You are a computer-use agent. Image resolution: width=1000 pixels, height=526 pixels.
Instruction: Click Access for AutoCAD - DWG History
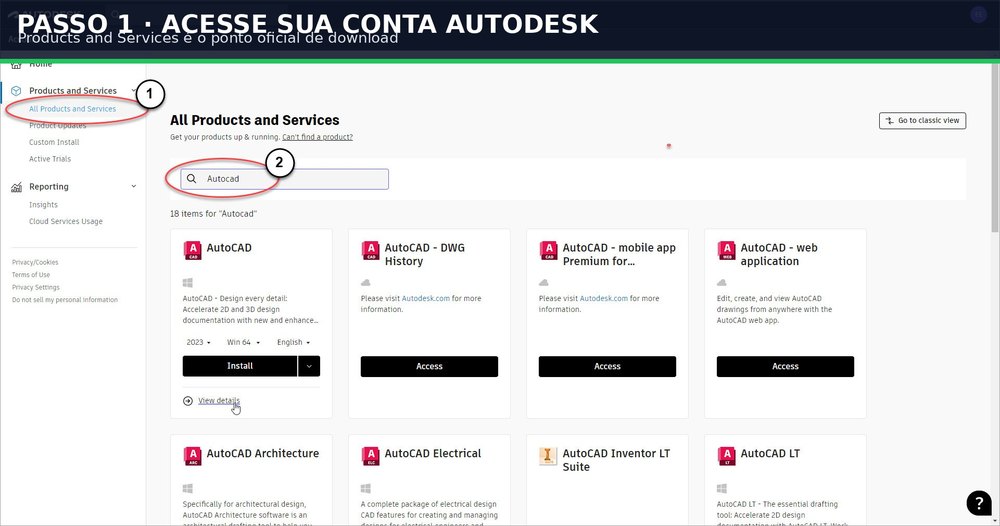coord(429,367)
